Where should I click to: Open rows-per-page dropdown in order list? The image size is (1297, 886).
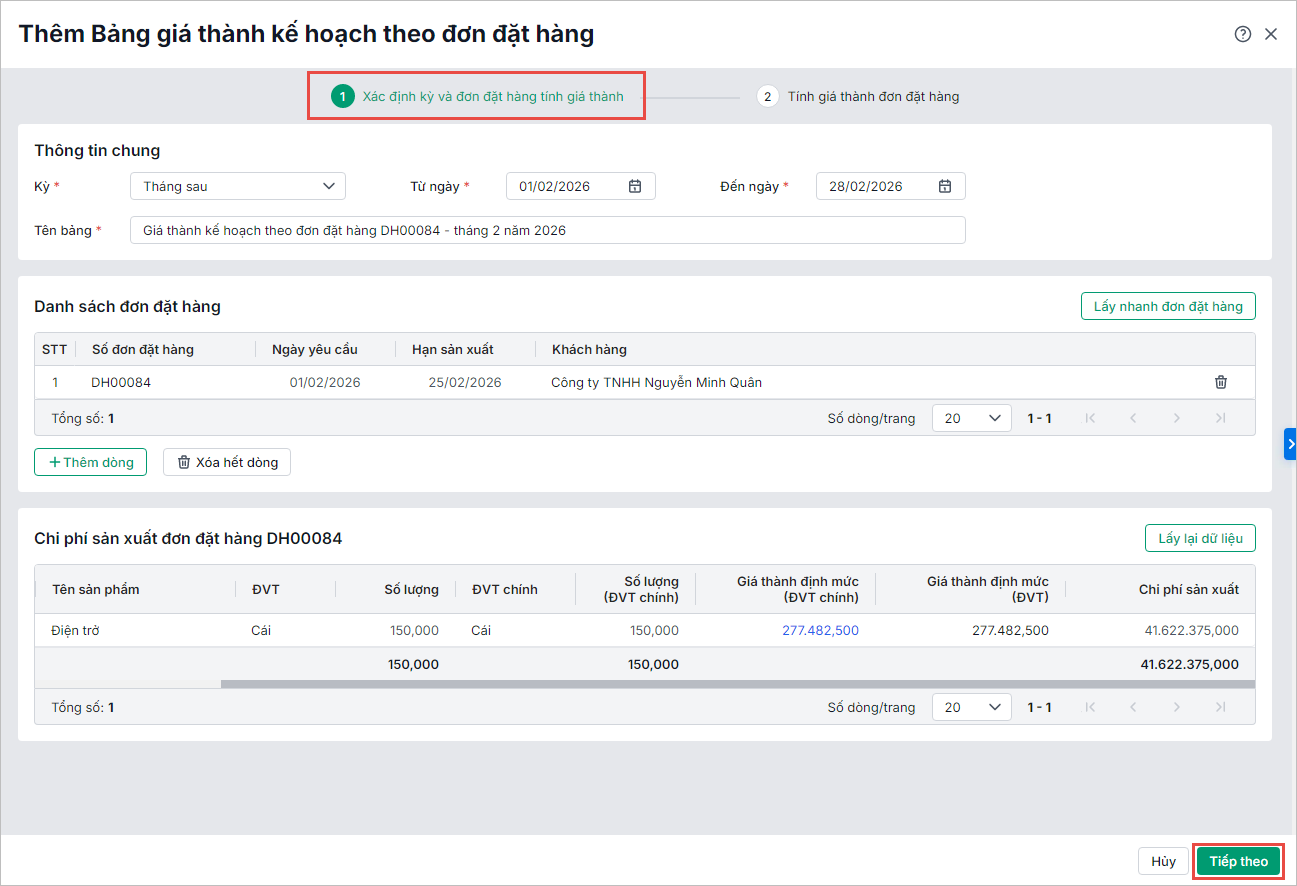click(971, 418)
